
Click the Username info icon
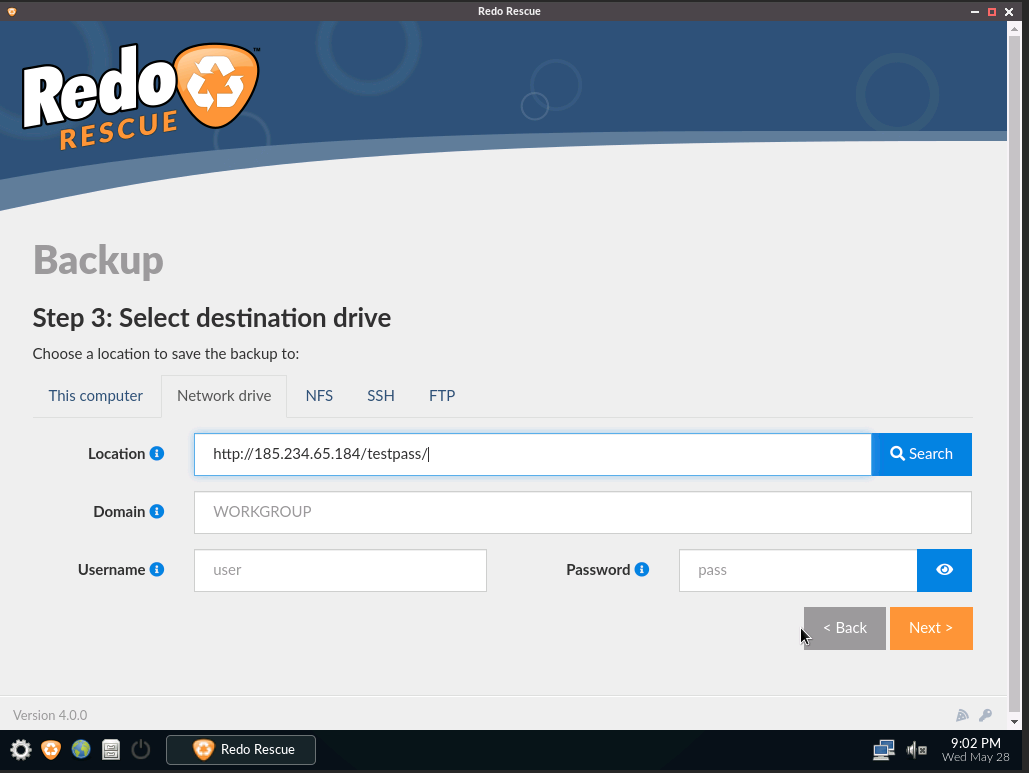(x=157, y=569)
